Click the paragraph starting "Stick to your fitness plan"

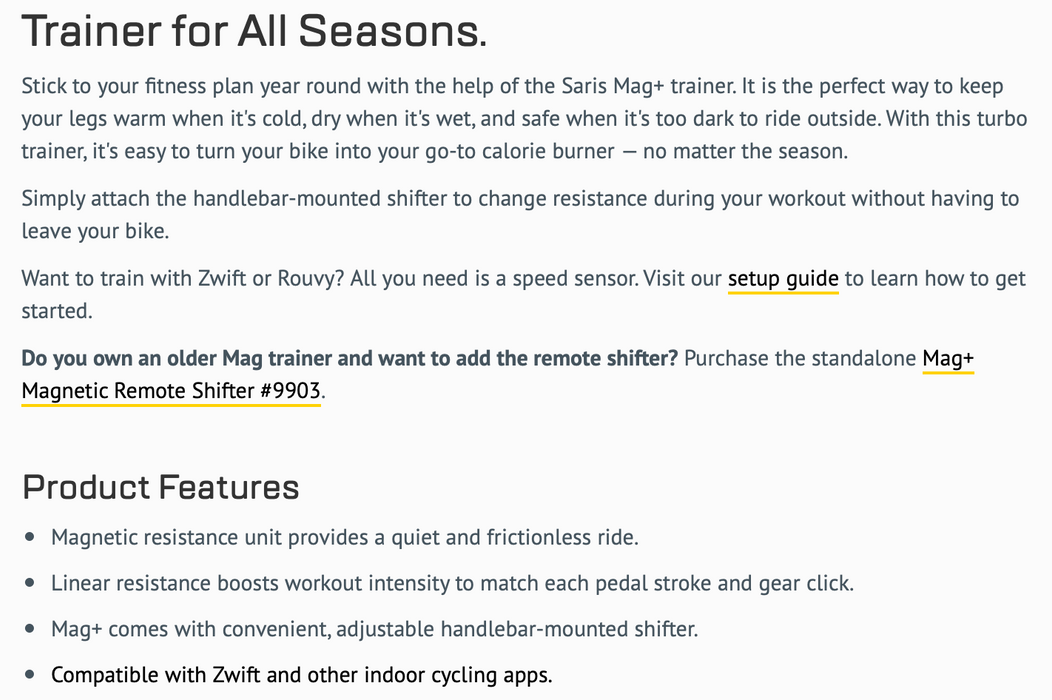click(524, 119)
